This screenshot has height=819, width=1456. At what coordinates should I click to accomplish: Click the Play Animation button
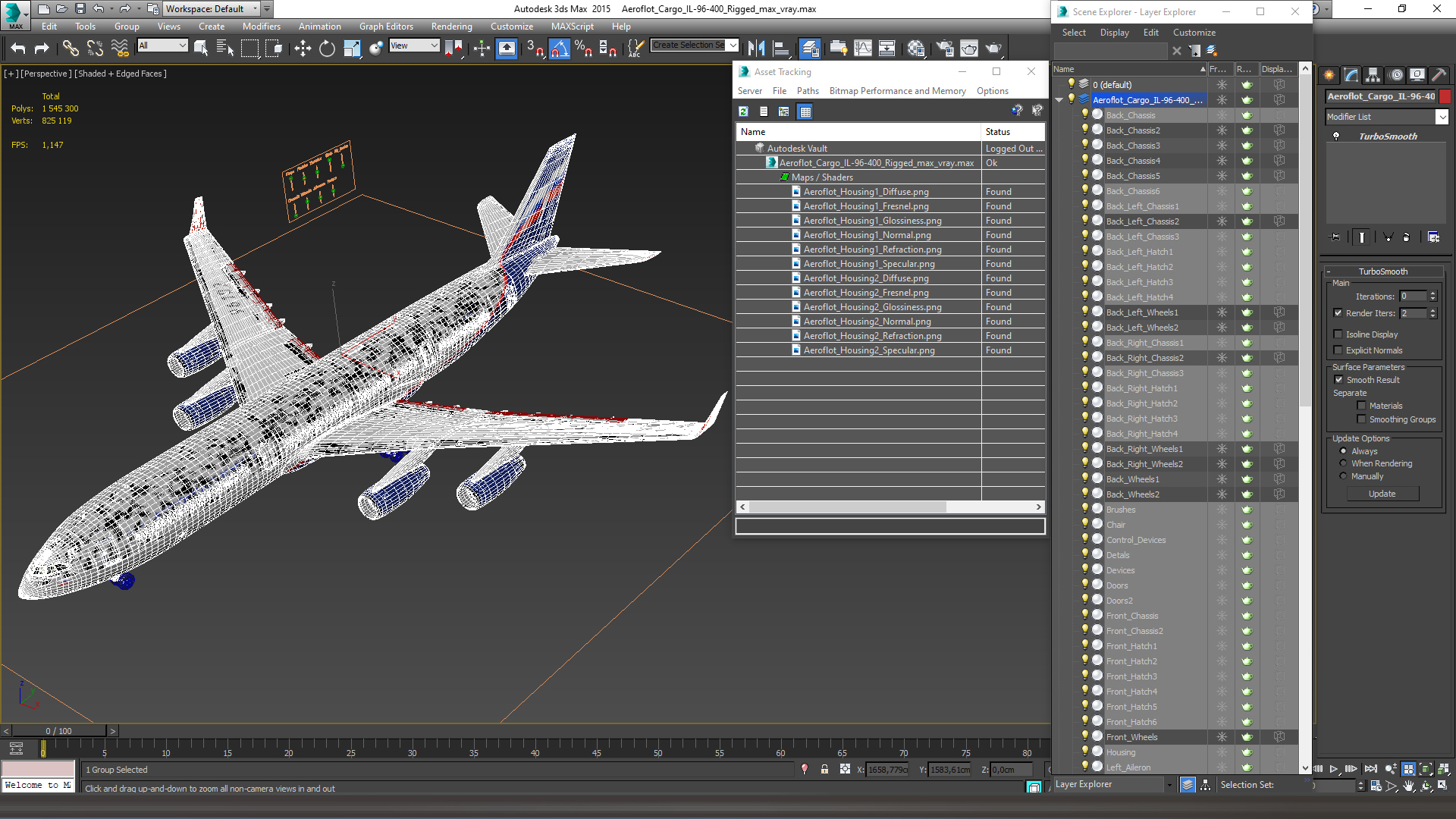tap(1334, 769)
